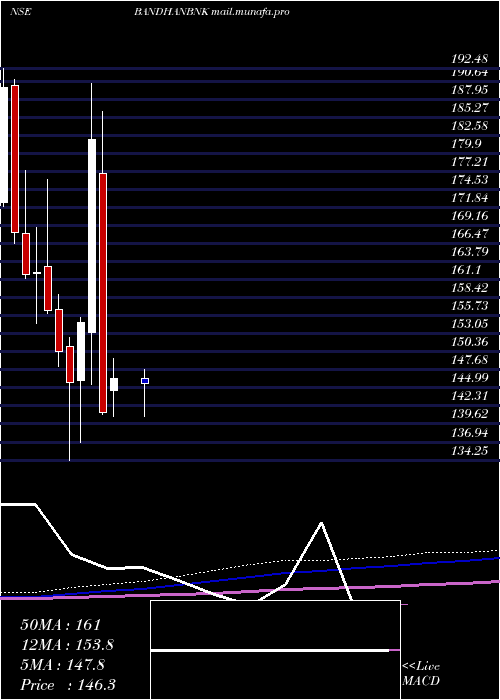Click the <<Live MACD label

click(x=421, y=673)
